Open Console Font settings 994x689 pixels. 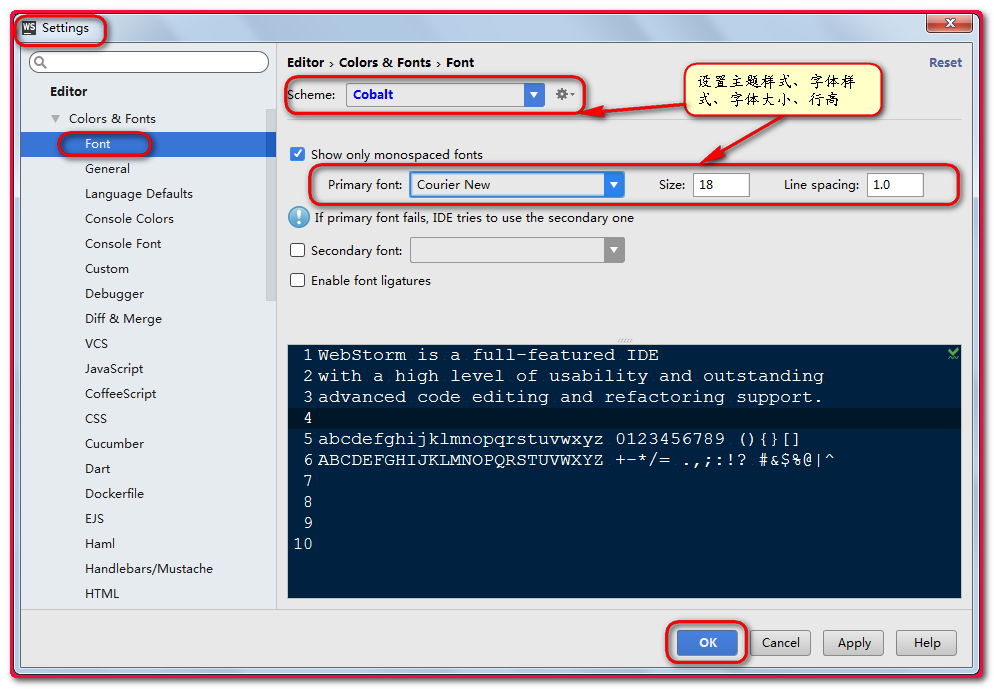pos(123,243)
